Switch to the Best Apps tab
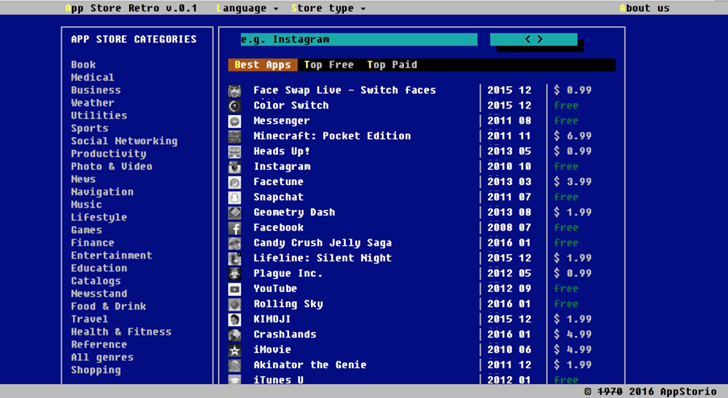Viewport: 728px width, 398px height. pyautogui.click(x=262, y=65)
